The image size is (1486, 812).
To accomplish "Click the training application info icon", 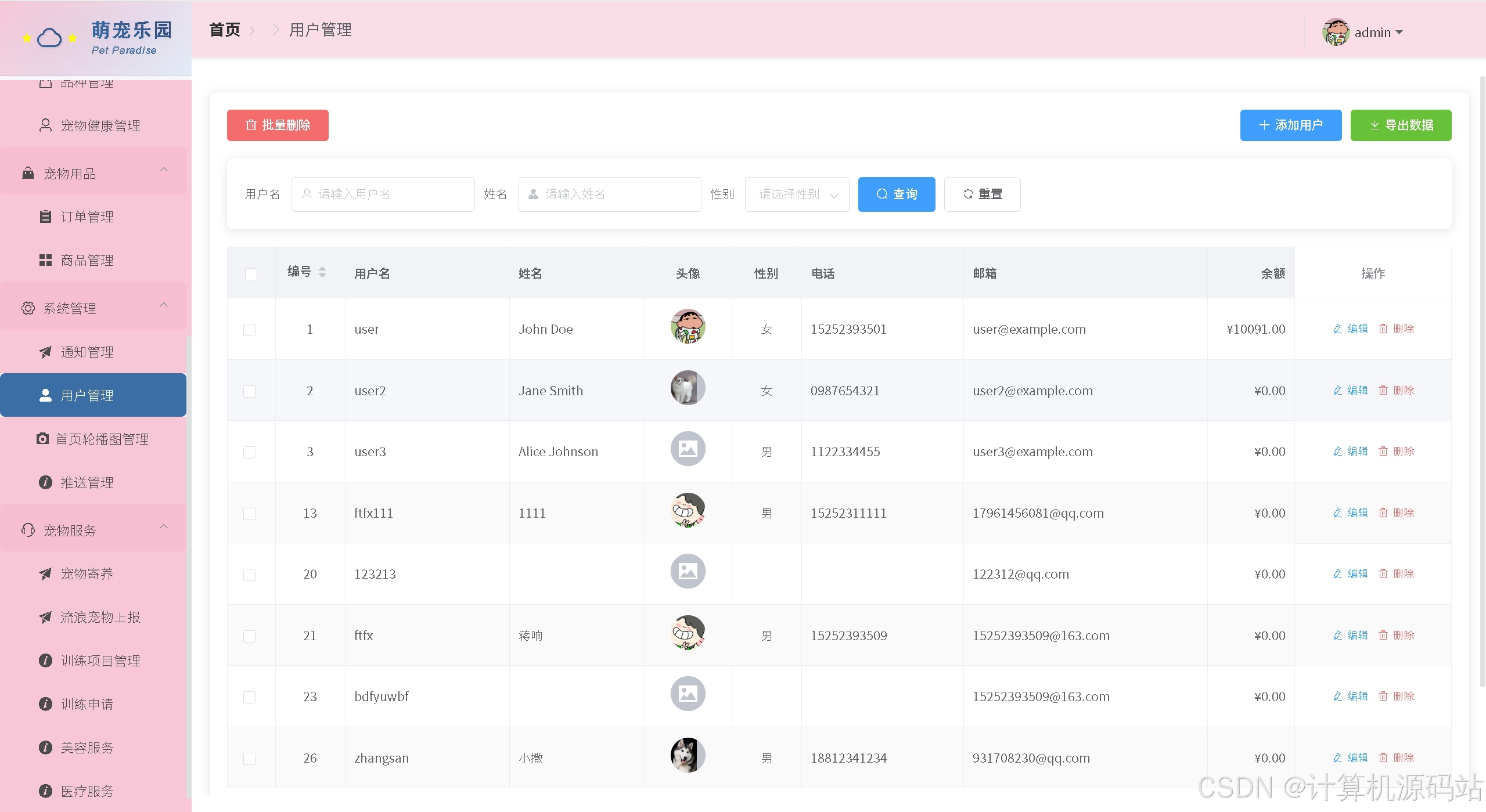I will tap(45, 704).
